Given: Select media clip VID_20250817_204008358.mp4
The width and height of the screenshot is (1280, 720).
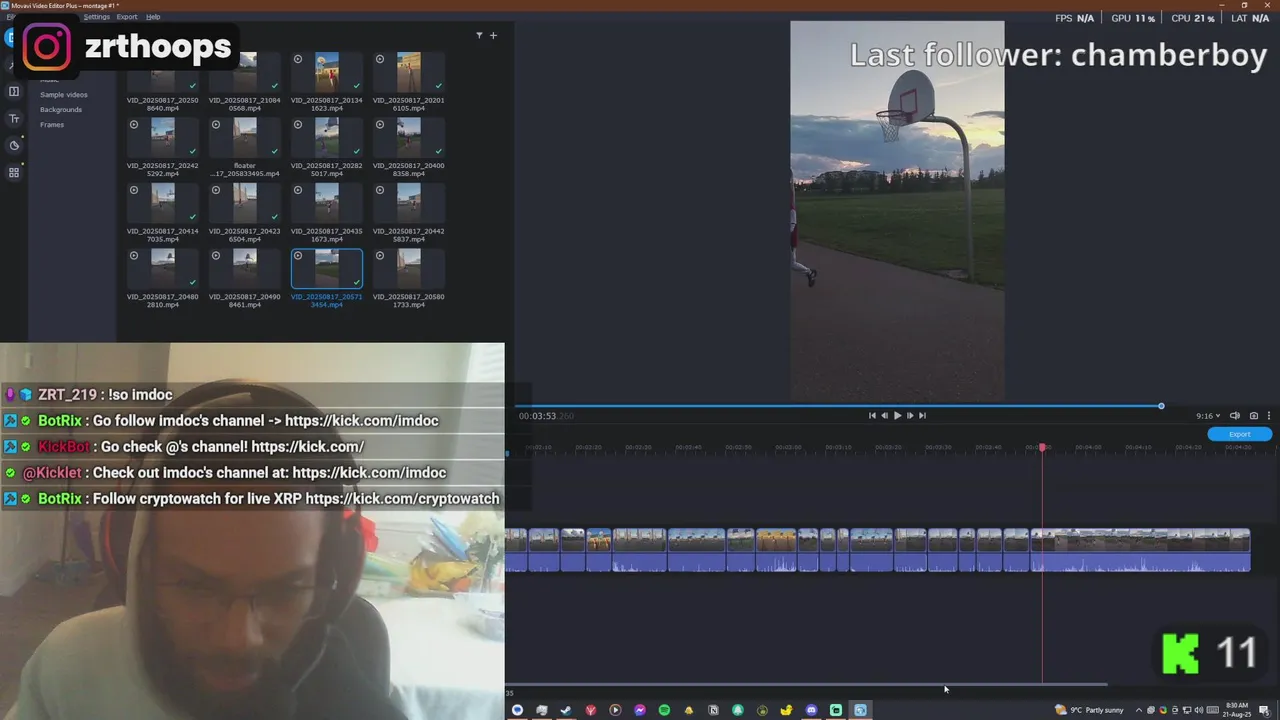Looking at the screenshot, I should tap(409, 137).
